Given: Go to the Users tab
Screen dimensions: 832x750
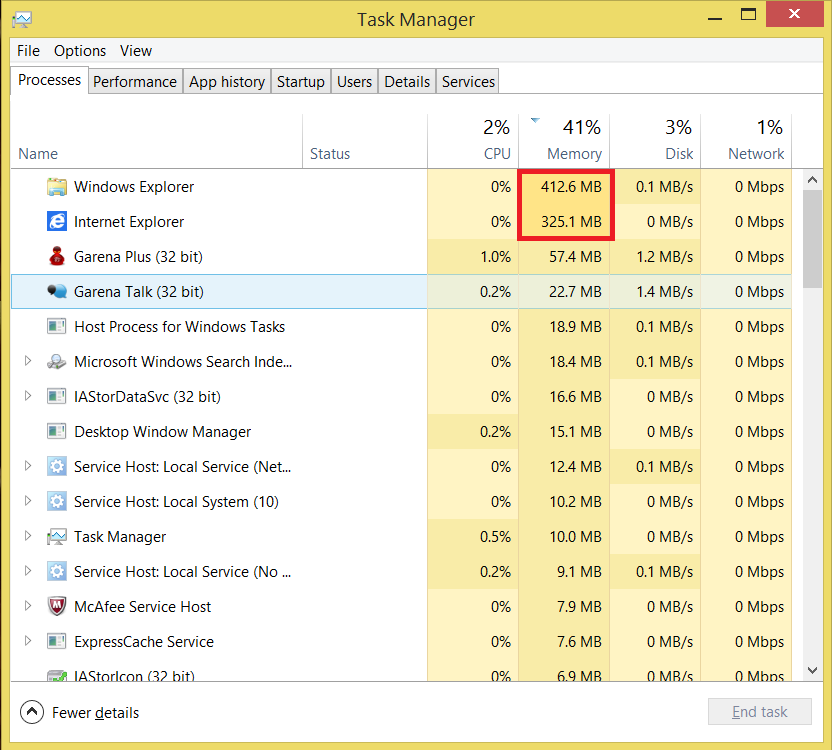Looking at the screenshot, I should pyautogui.click(x=354, y=82).
